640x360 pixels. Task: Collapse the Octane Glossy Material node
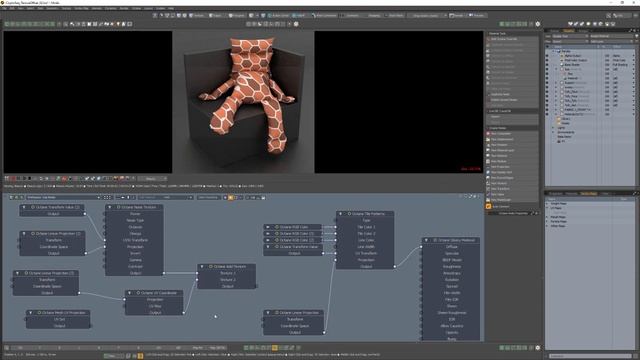click(426, 240)
